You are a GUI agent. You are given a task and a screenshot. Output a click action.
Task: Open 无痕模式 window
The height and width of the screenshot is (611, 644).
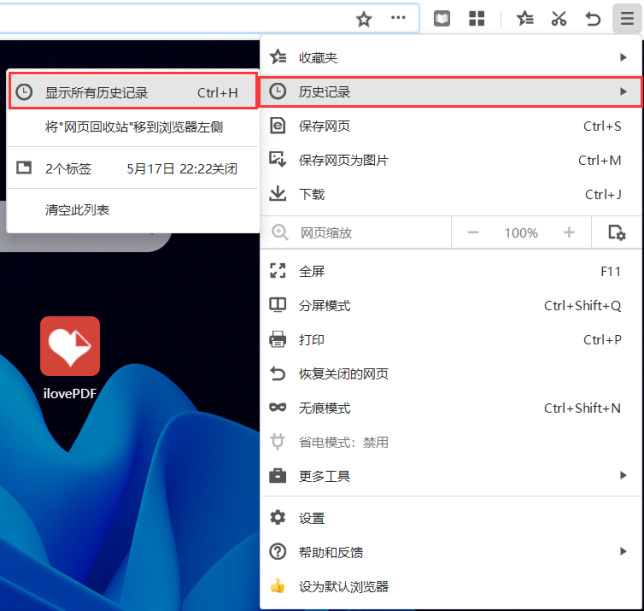pos(451,408)
